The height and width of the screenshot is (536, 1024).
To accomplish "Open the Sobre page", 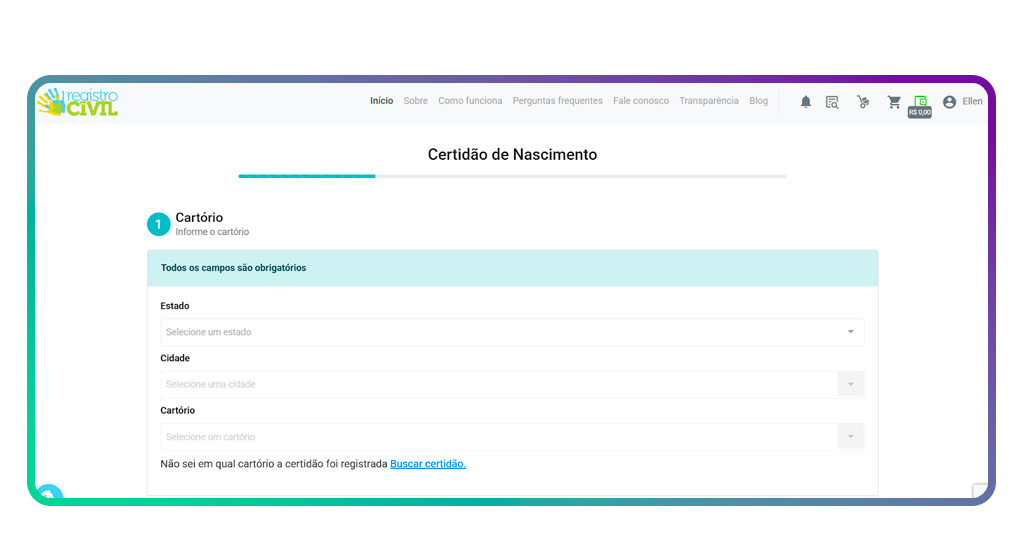I will [x=415, y=101].
